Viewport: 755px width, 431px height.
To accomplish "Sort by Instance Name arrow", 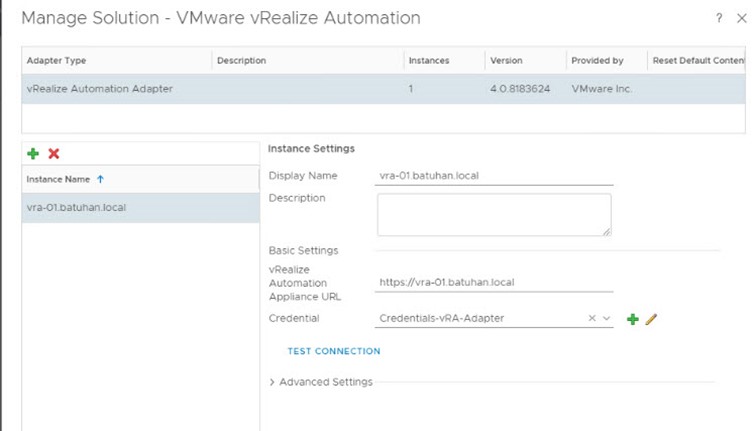I will [x=100, y=179].
